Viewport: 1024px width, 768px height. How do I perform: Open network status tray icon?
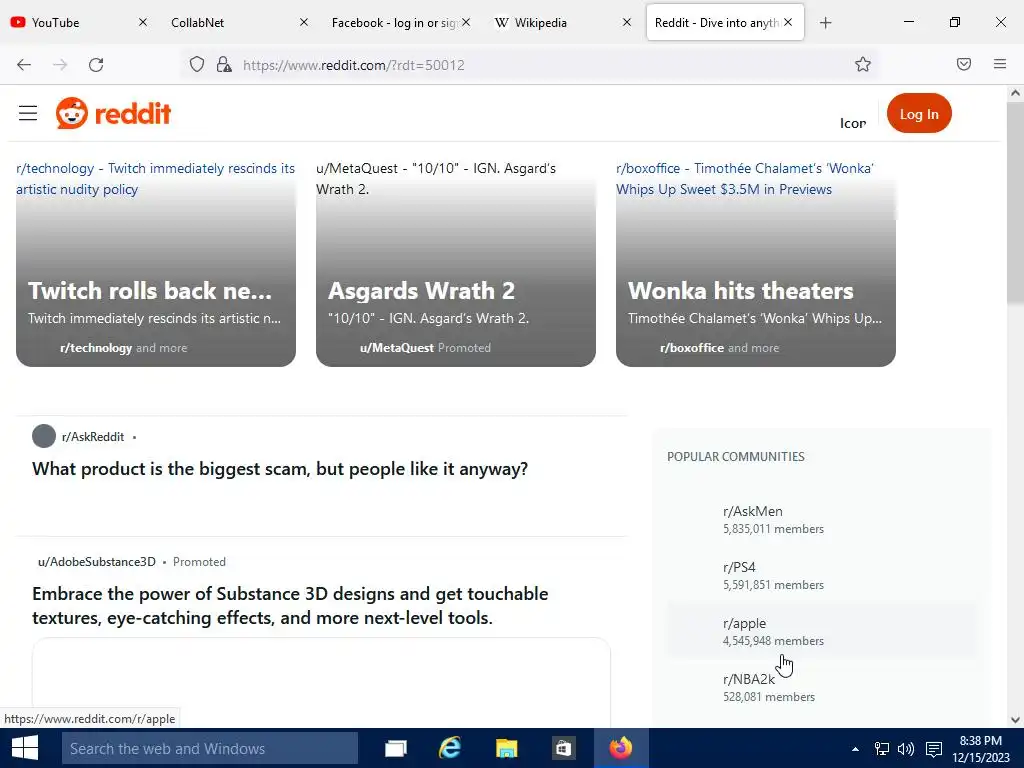(882, 749)
